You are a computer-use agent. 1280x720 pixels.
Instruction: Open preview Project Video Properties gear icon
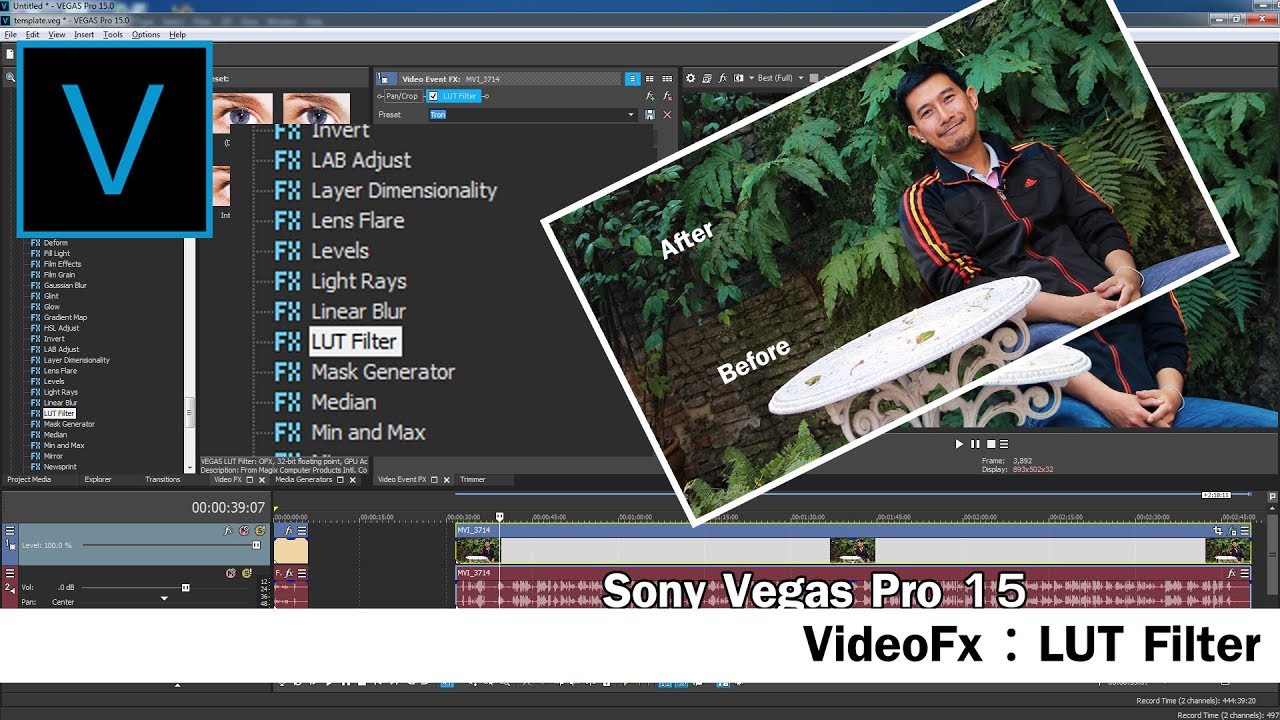coord(690,78)
